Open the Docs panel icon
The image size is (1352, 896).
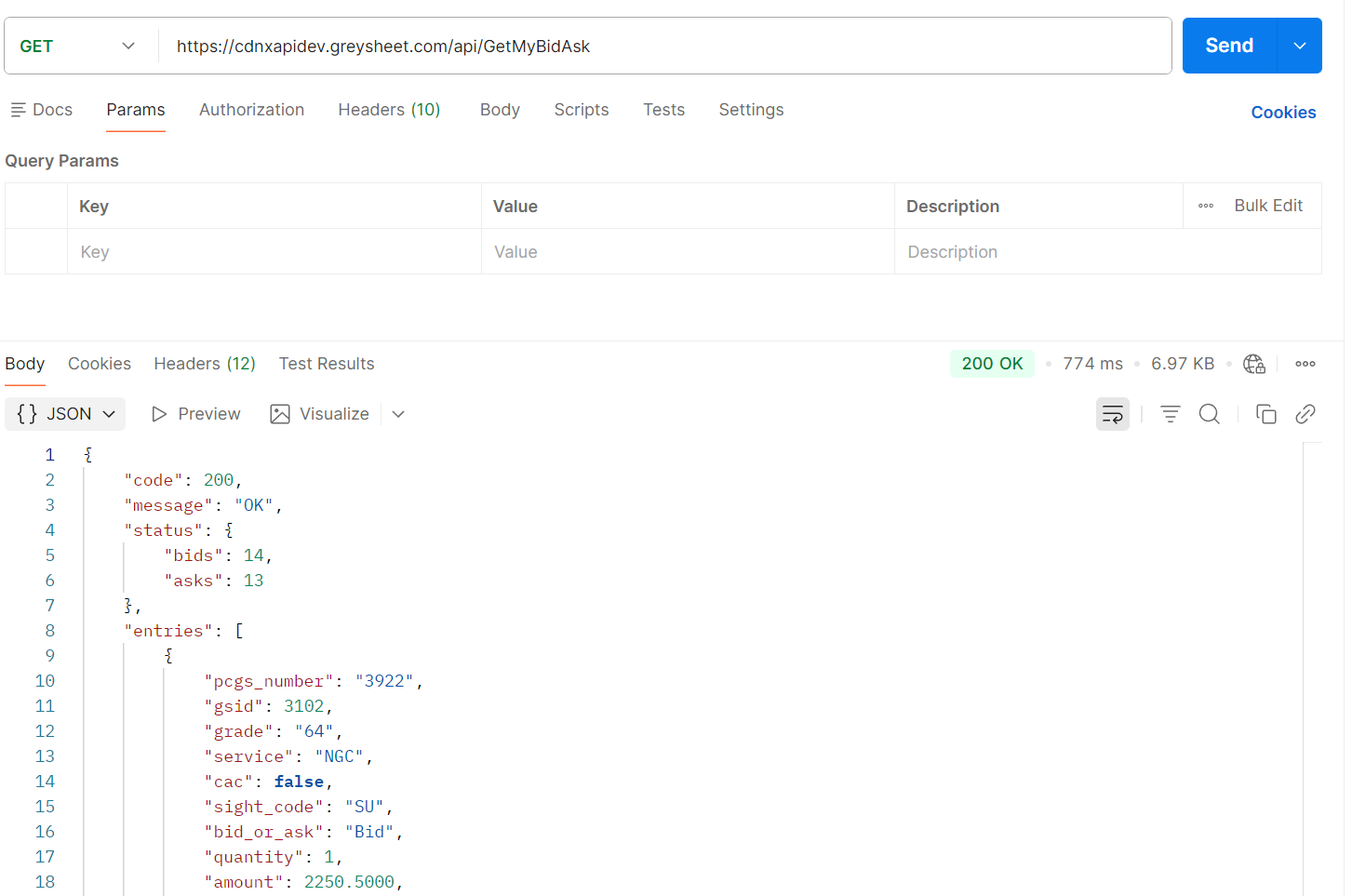point(17,109)
